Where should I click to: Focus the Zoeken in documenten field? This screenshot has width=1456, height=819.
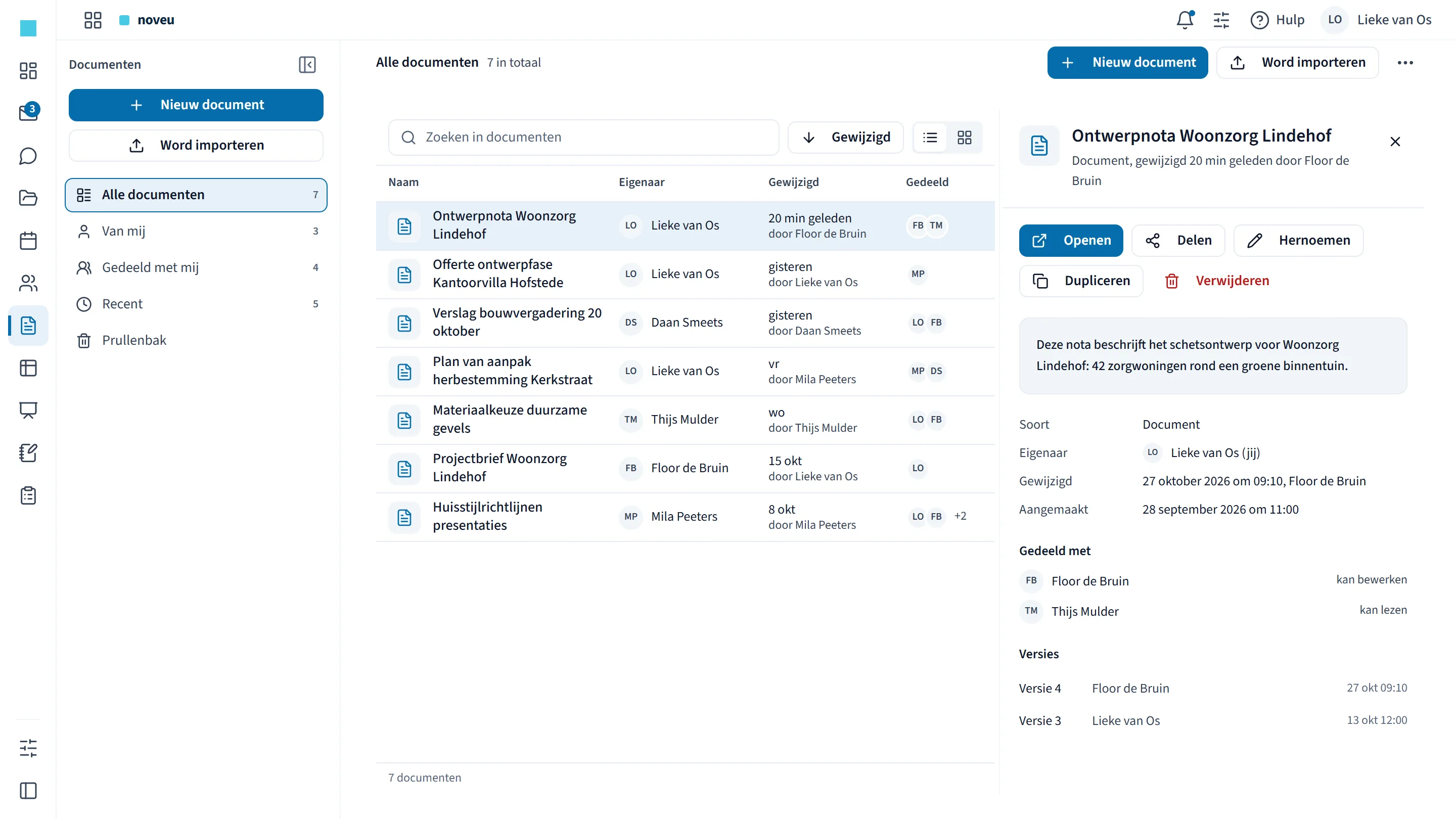click(583, 138)
